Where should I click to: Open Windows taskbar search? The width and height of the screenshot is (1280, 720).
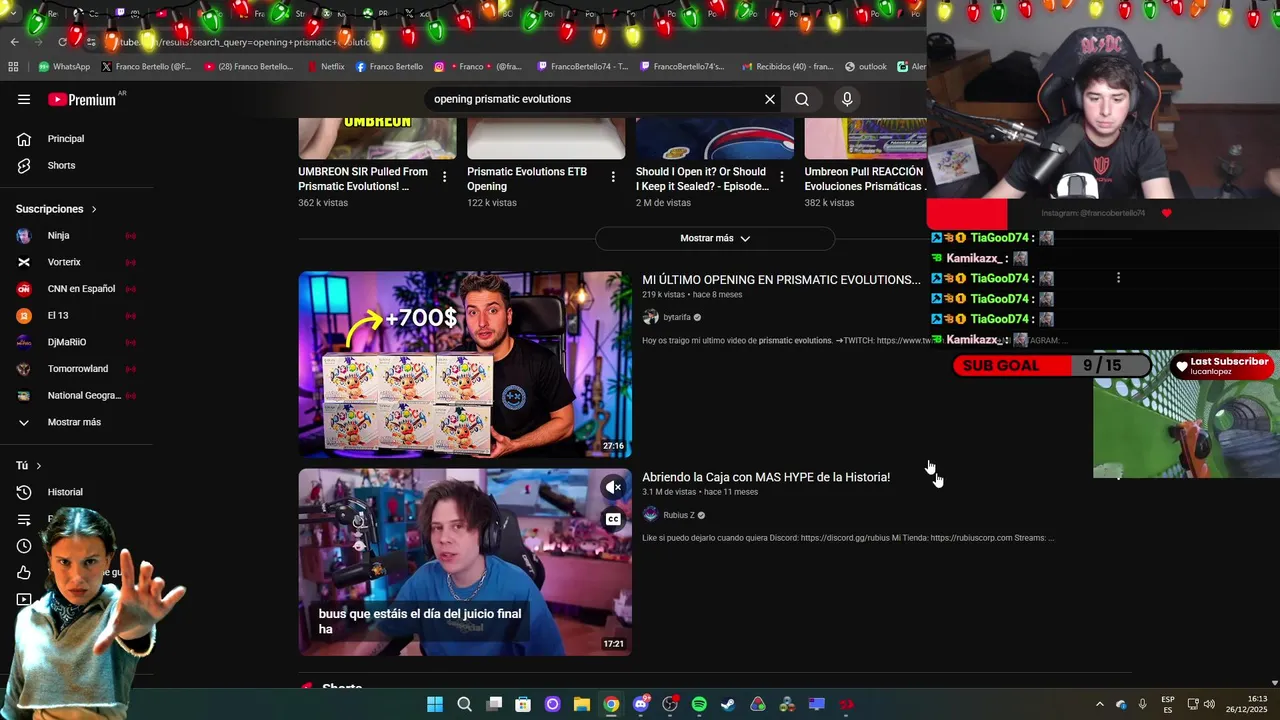click(x=464, y=704)
